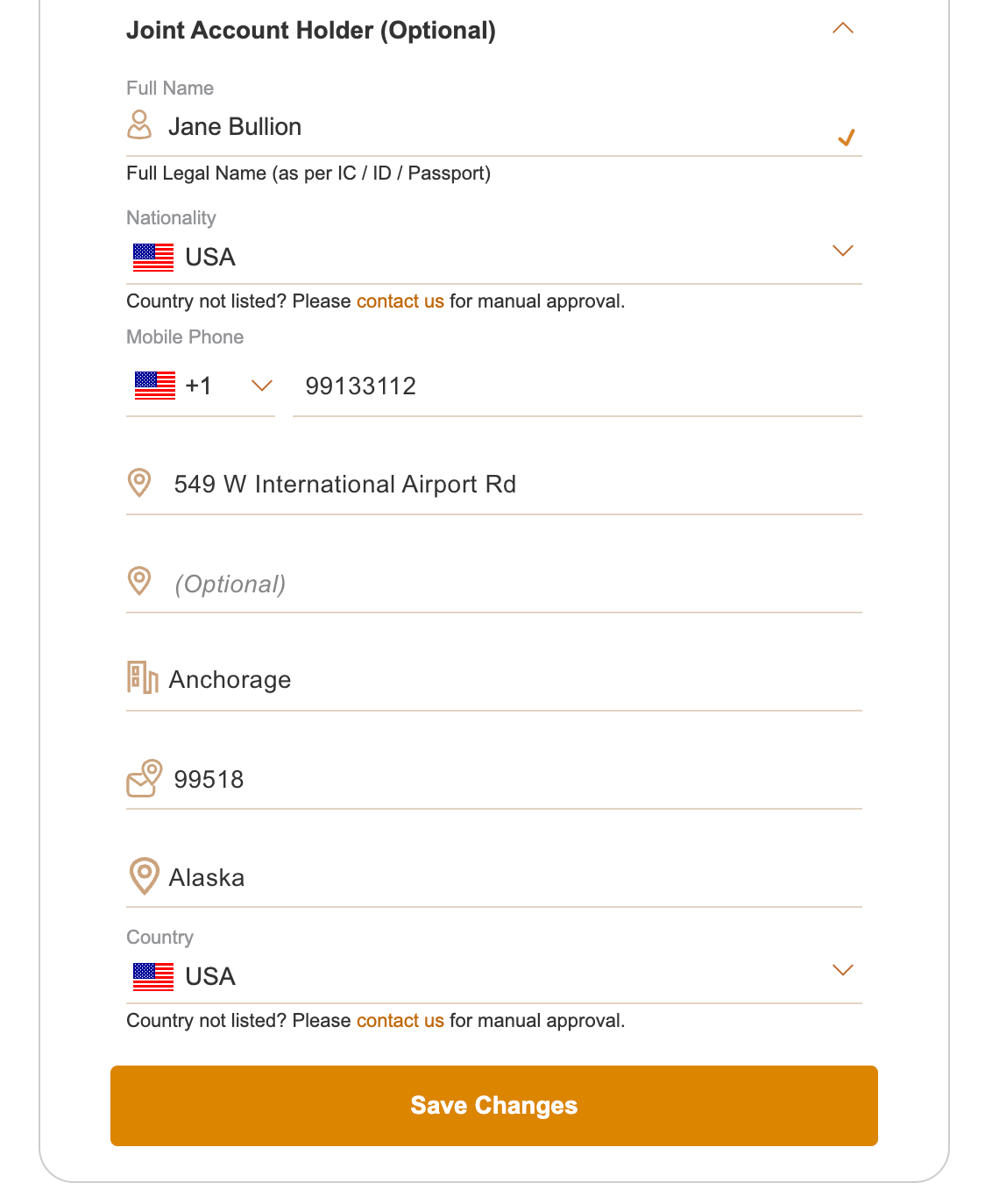Click the person icon beside Full Name
The image size is (985, 1204).
pyautogui.click(x=139, y=125)
